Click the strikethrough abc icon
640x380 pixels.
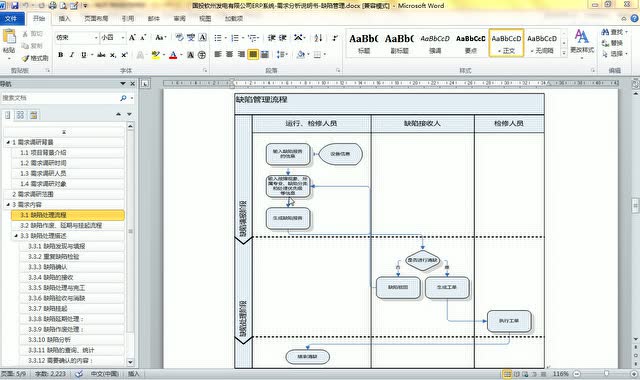101,55
